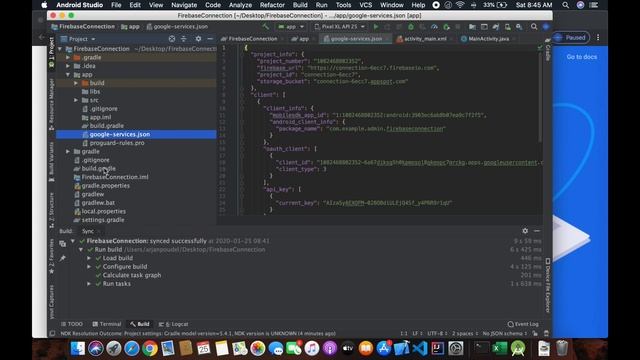Open the Gradle side panel tab
Viewport: 640px width, 360px height.
(x=548, y=51)
